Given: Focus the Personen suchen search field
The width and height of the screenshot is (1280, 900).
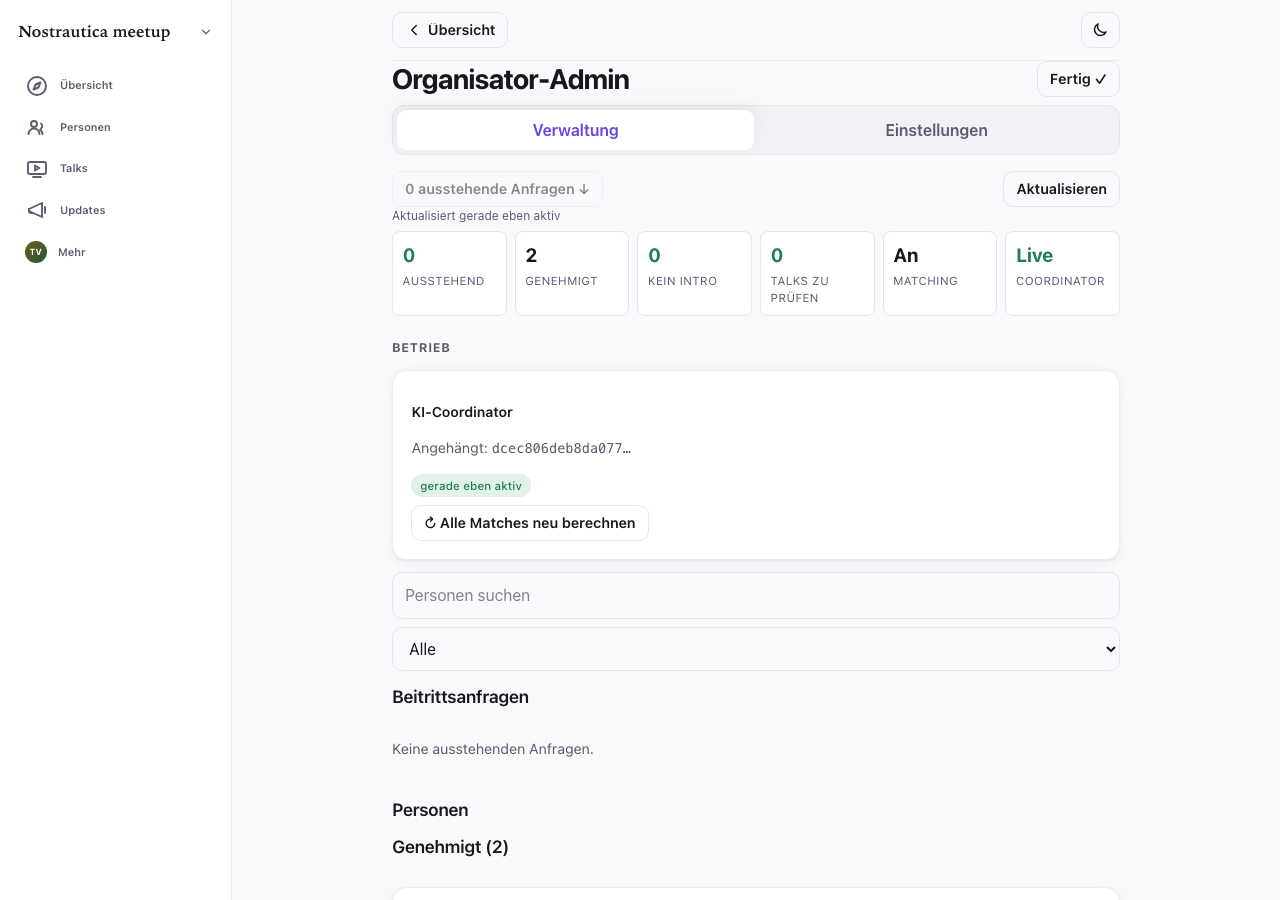Looking at the screenshot, I should click(x=756, y=595).
